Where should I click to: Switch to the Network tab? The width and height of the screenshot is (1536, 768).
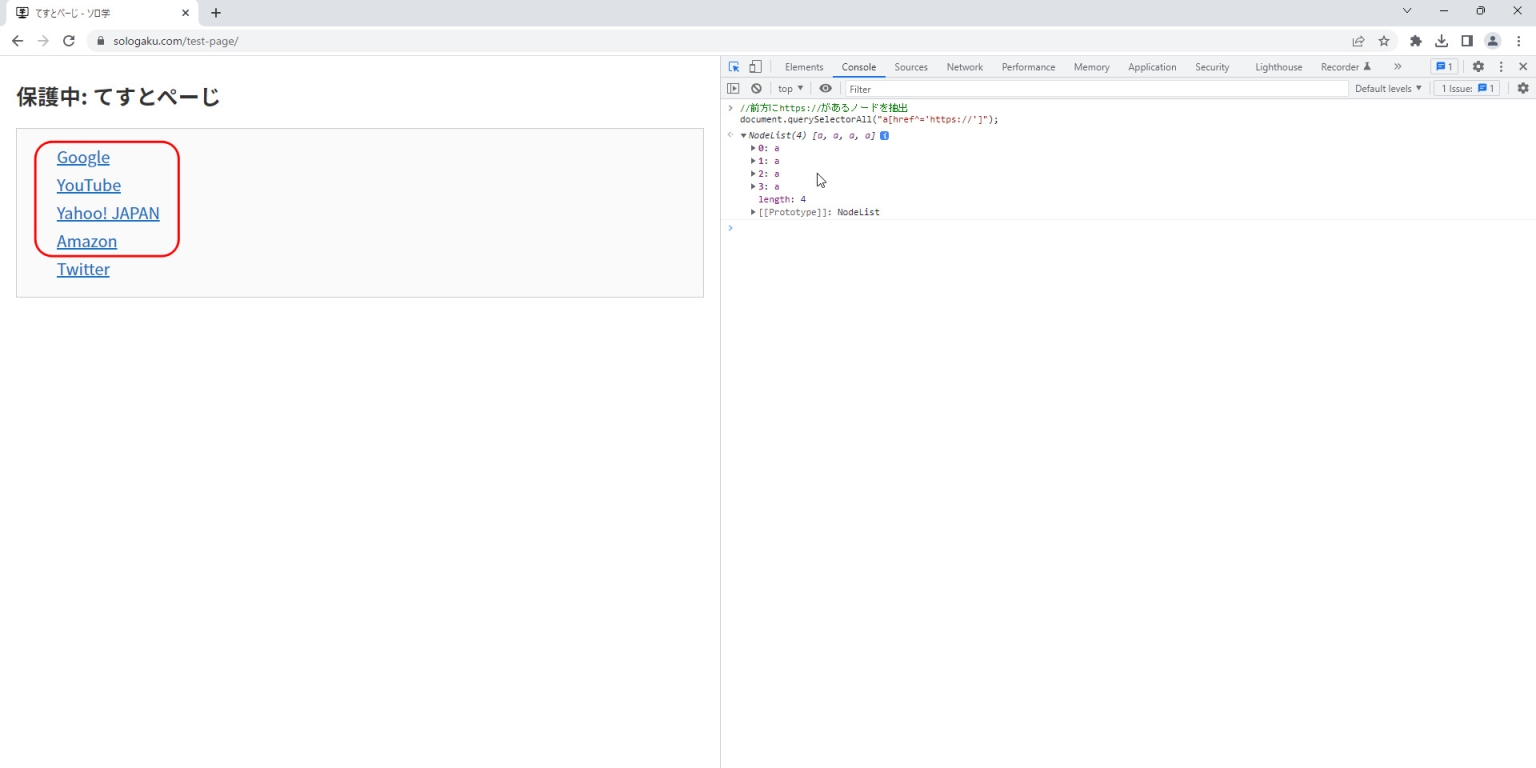(x=964, y=67)
